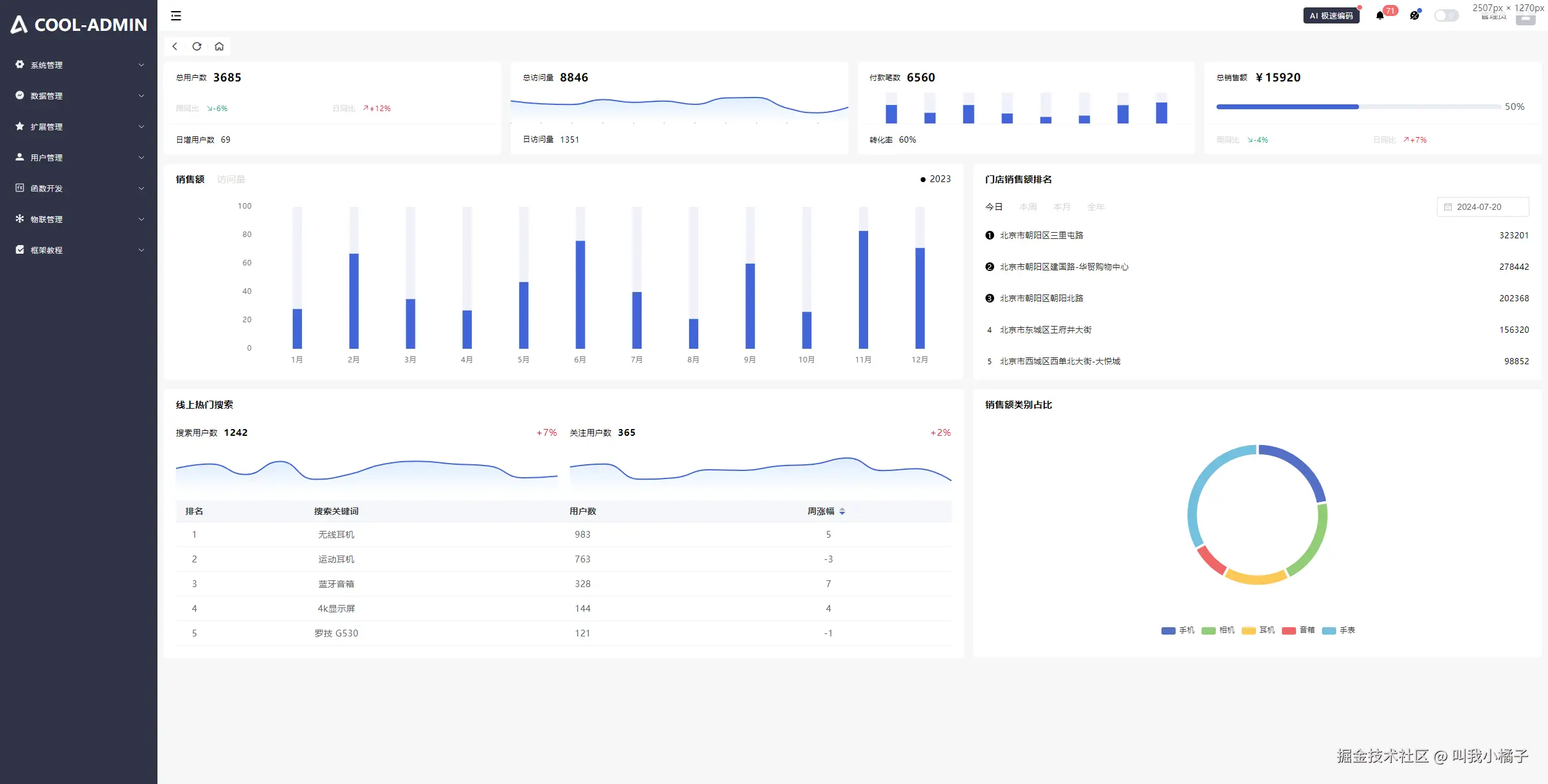Switch to the 访问量 chart tab
Image resolution: width=1548 pixels, height=784 pixels.
coord(231,180)
